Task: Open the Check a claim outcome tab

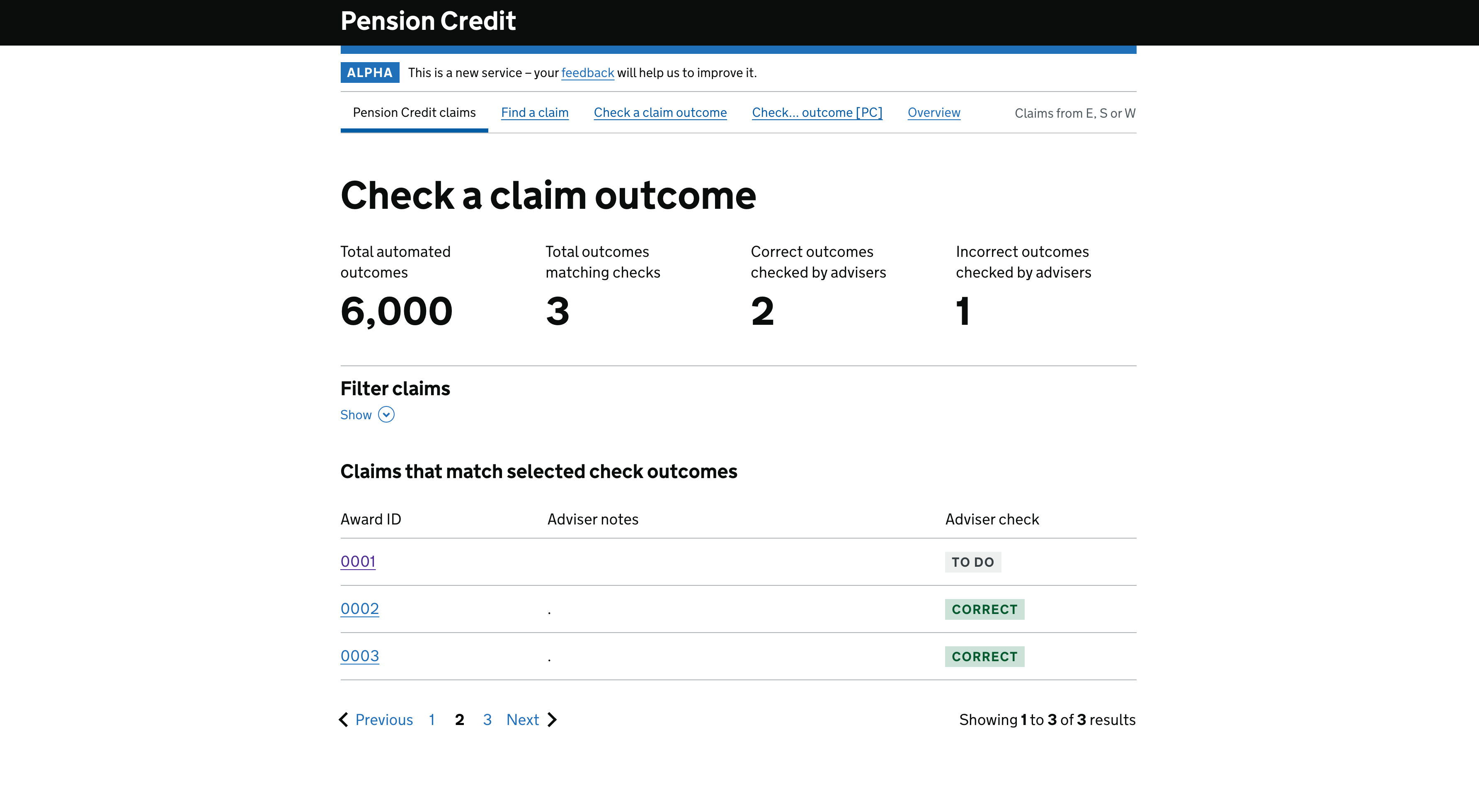Action: 659,112
